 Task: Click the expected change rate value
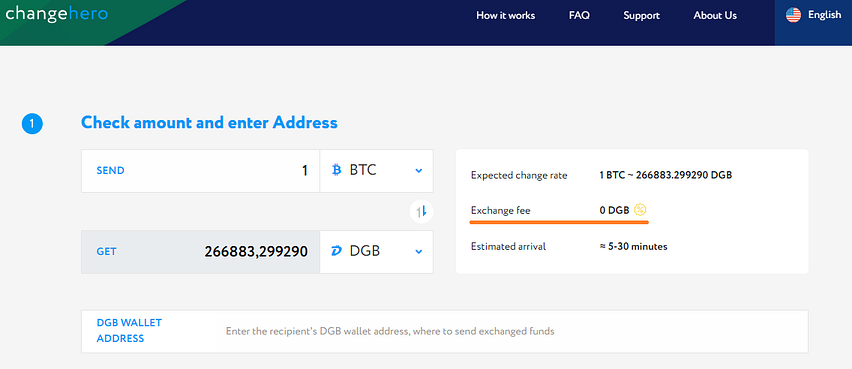point(666,176)
